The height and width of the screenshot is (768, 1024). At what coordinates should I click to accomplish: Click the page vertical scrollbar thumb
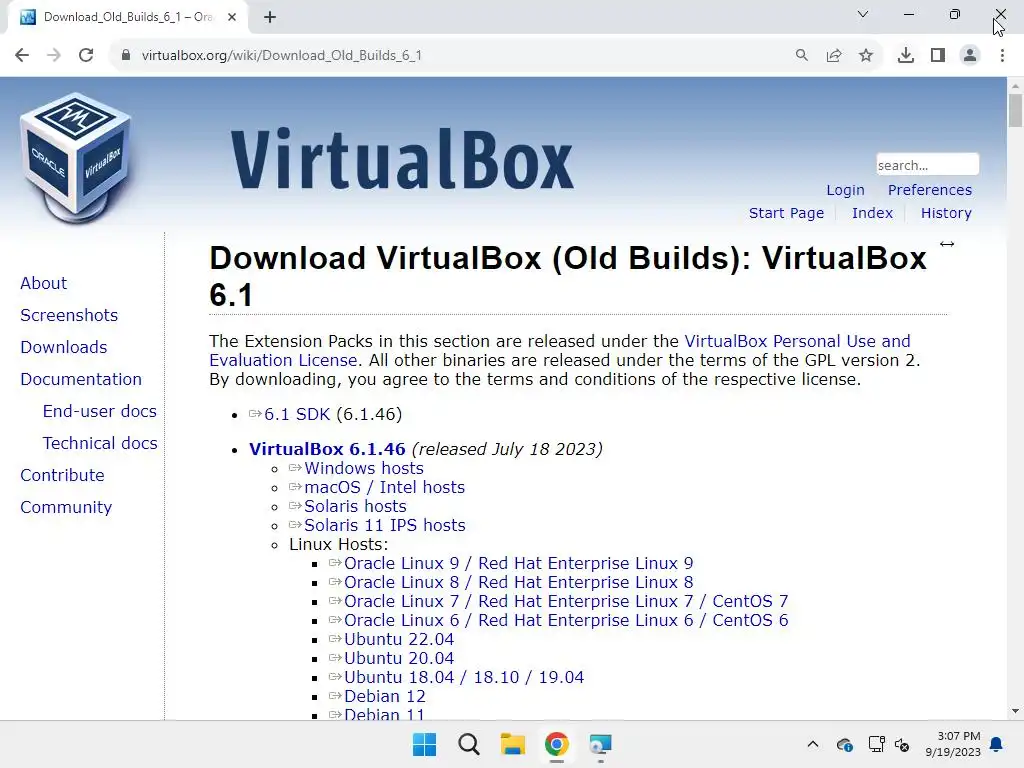(1015, 110)
